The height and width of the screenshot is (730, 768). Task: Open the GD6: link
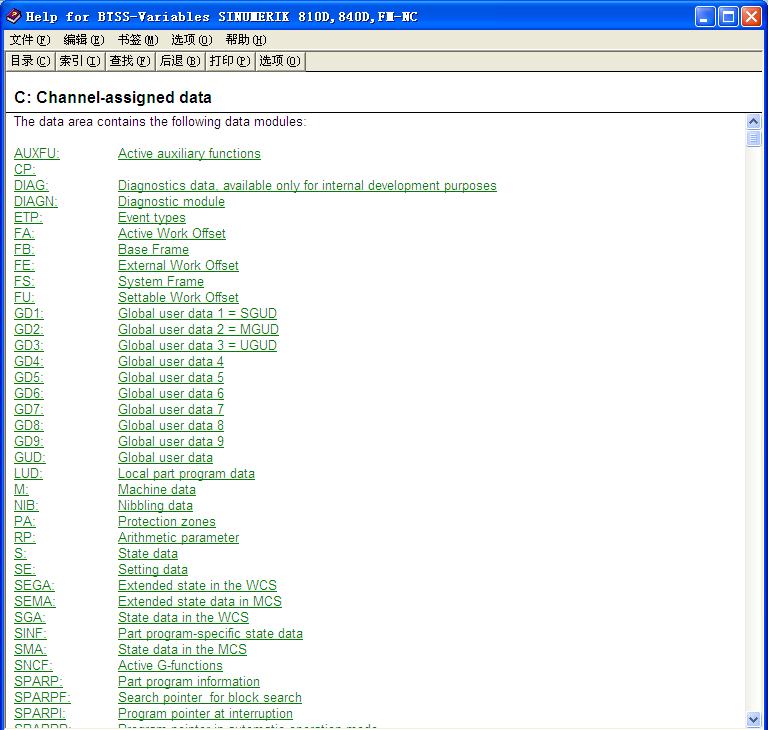tap(29, 393)
